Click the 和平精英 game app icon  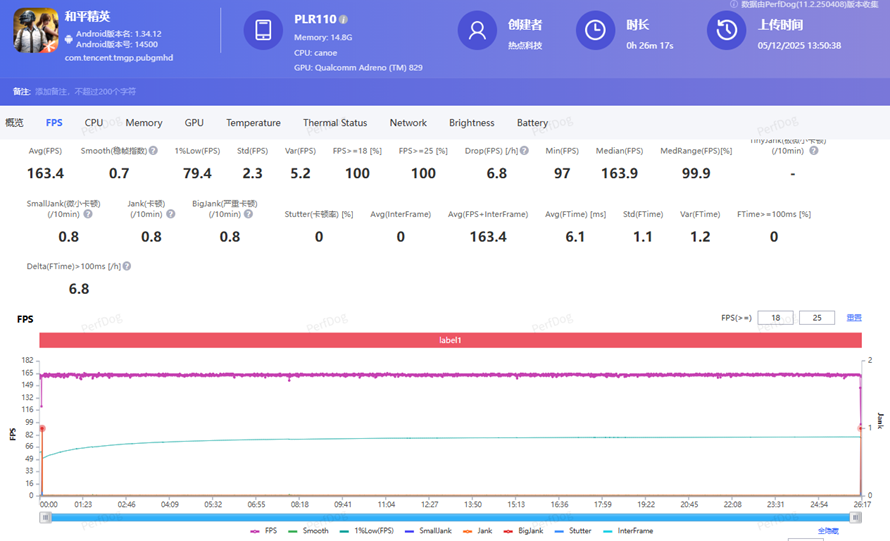click(36, 30)
